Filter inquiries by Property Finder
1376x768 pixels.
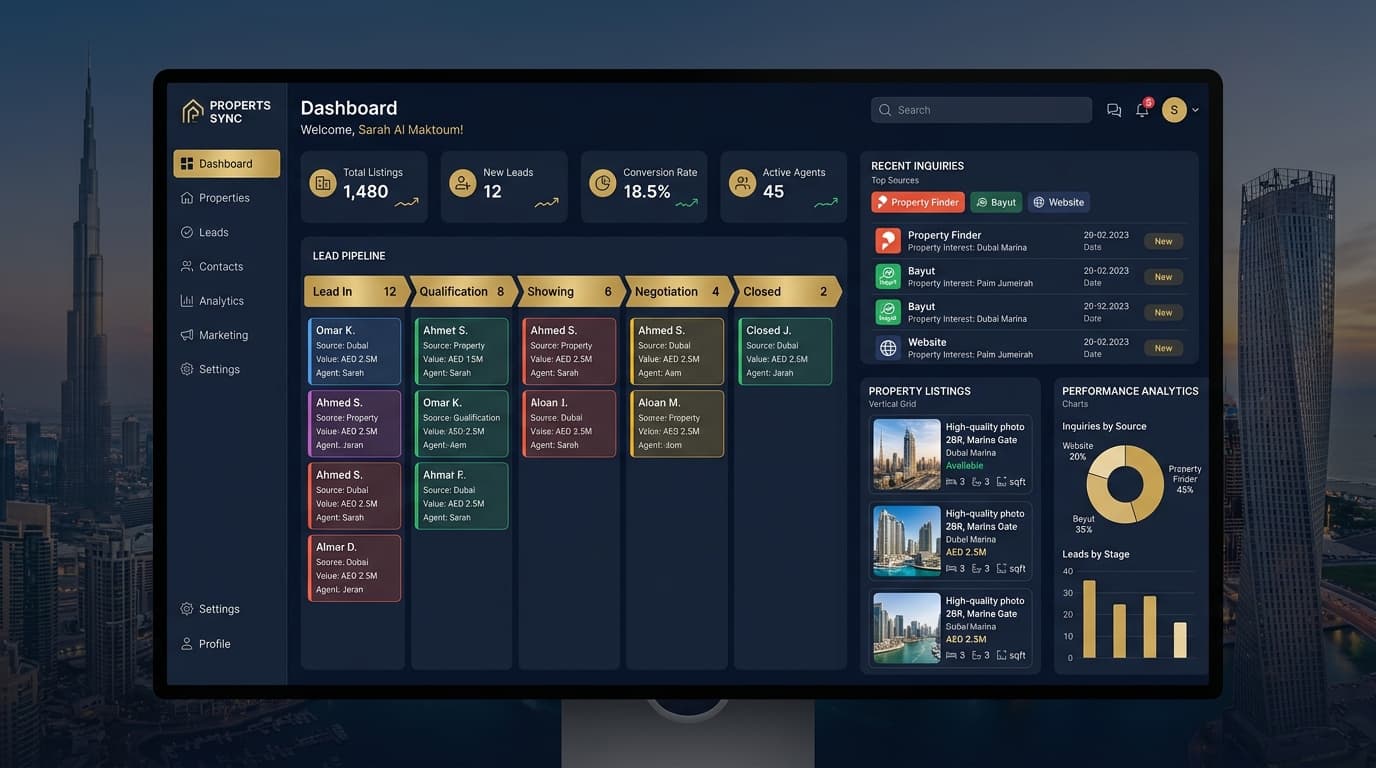(918, 202)
